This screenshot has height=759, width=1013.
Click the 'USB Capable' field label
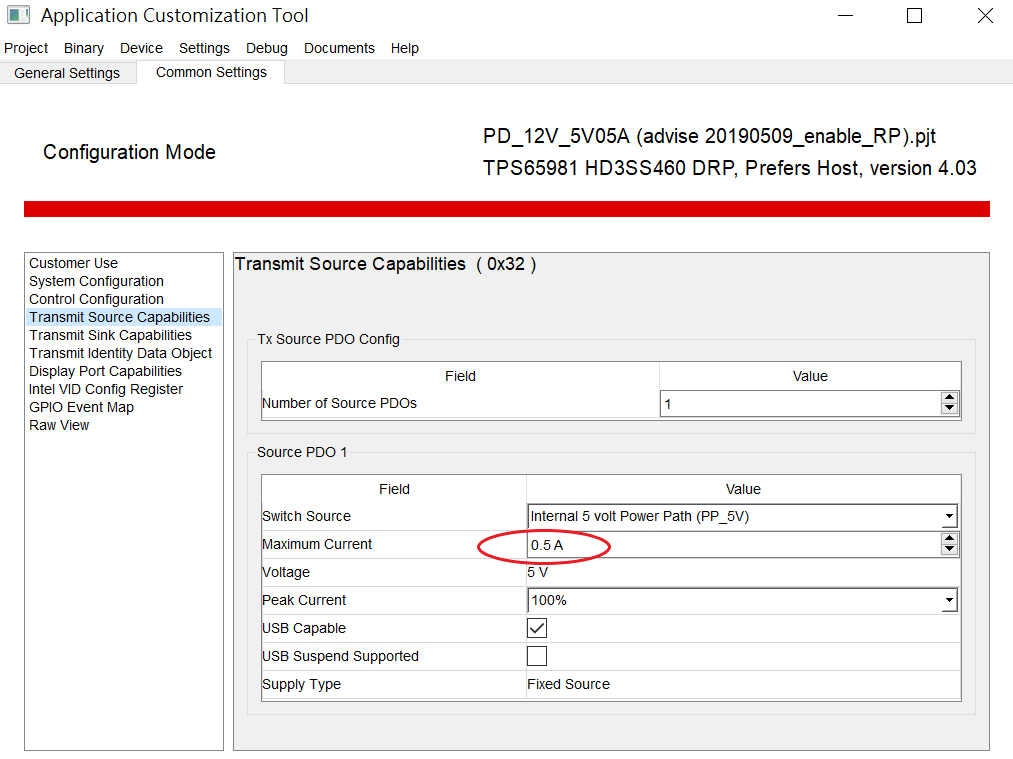coord(304,628)
